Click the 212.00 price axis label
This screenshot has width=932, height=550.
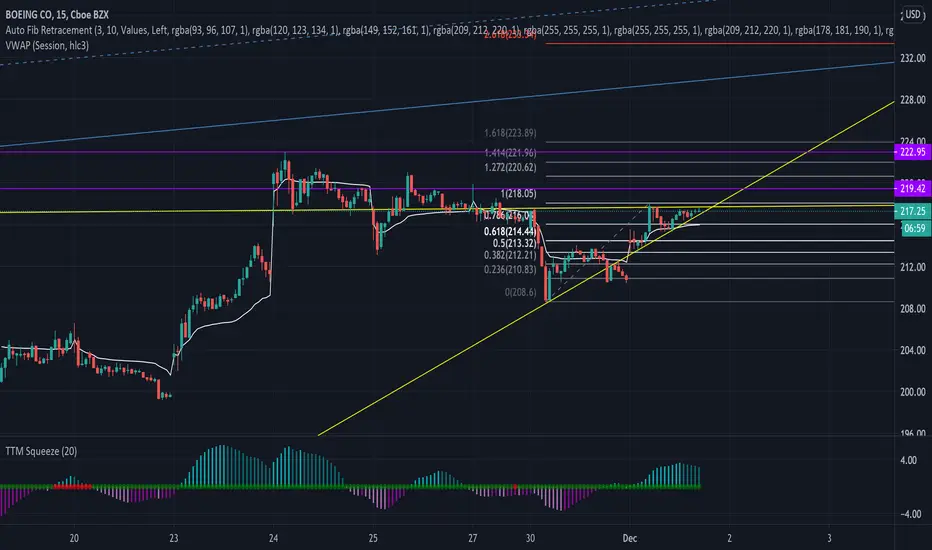913,267
